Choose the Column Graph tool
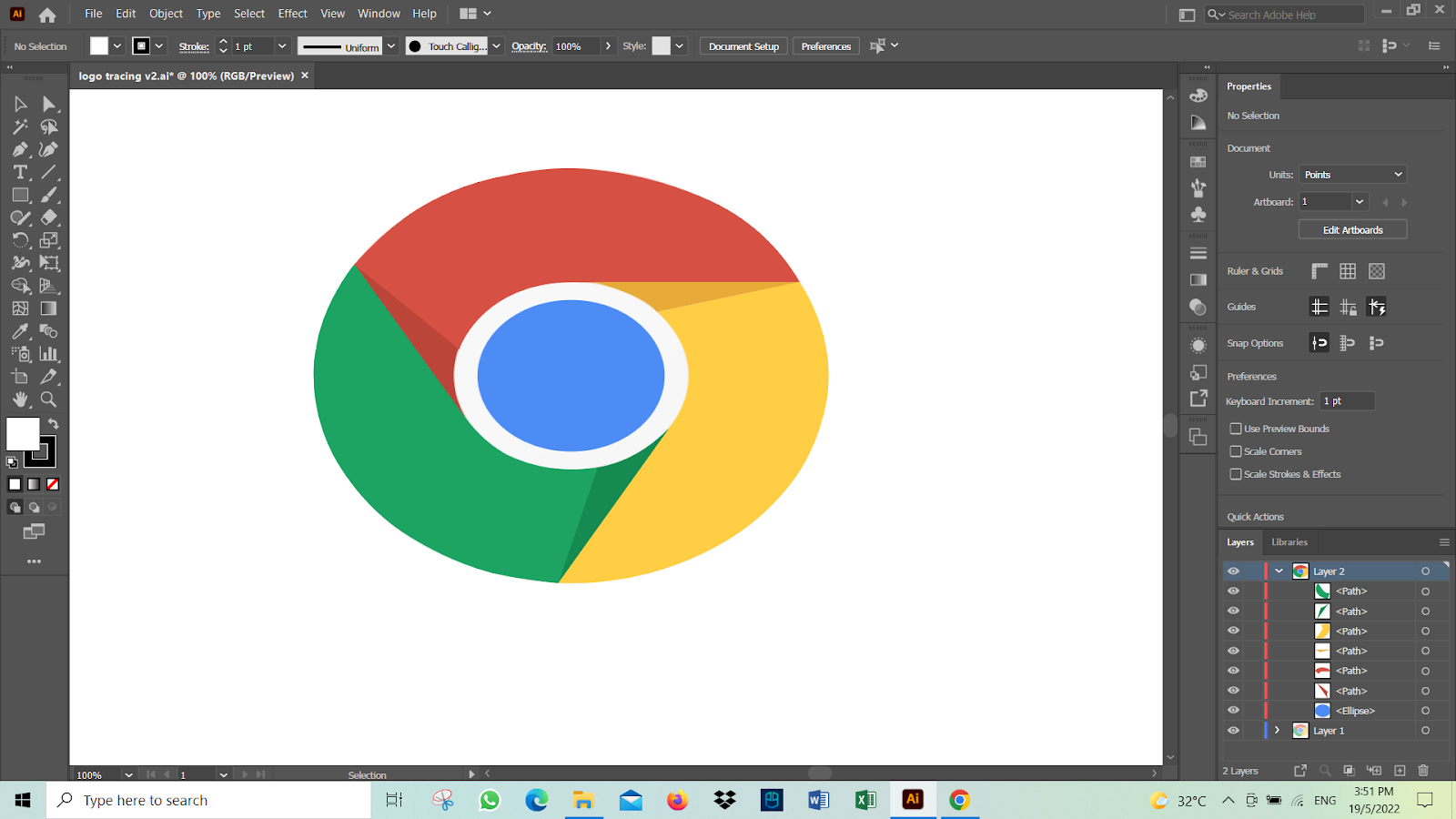 (49, 354)
